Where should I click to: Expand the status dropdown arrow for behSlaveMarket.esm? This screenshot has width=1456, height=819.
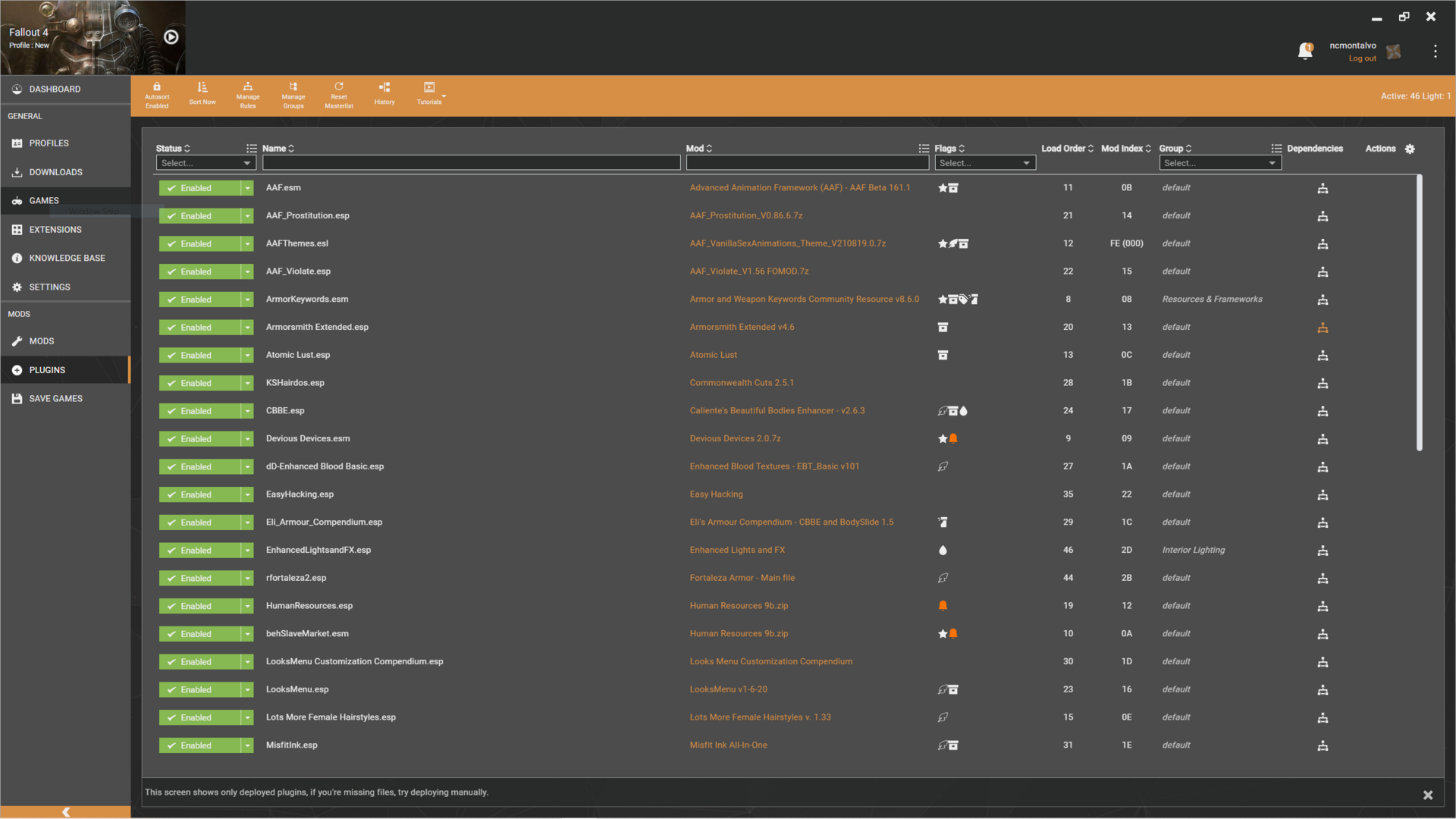[247, 634]
